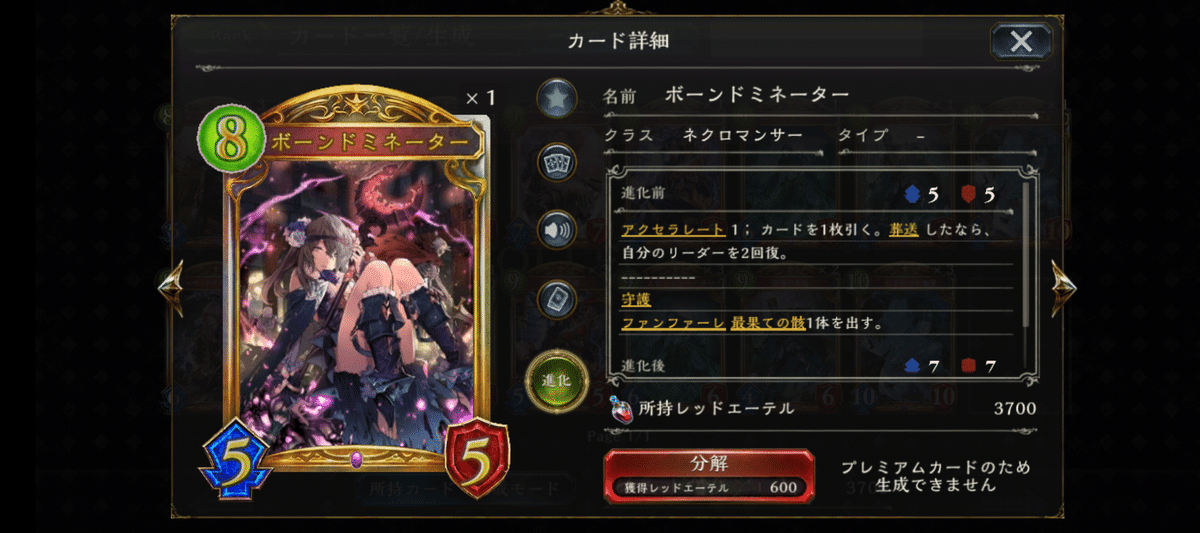Open the 守護 keyword link
This screenshot has width=1200, height=533.
tap(636, 299)
